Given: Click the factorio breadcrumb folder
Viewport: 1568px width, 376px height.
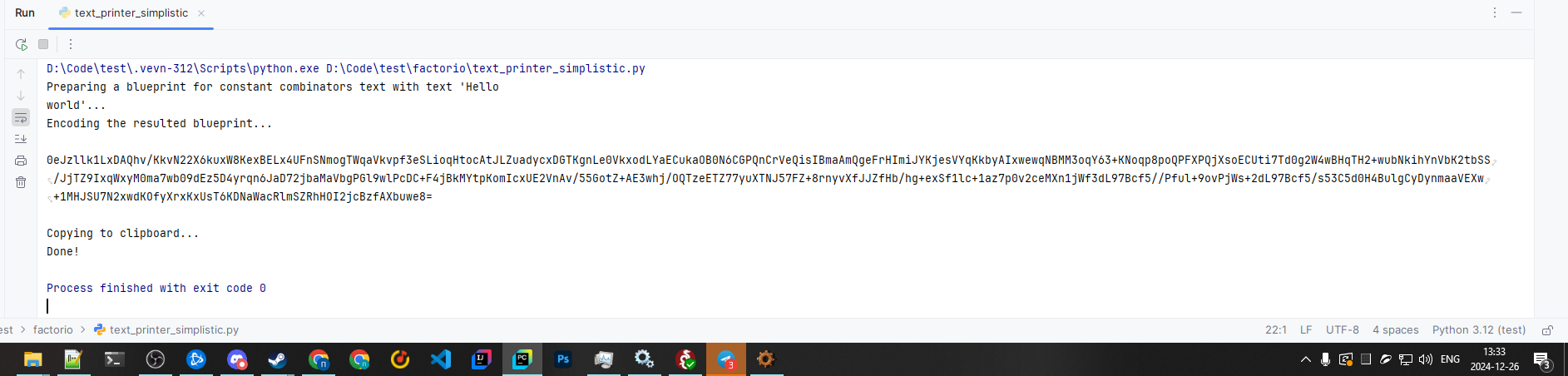Looking at the screenshot, I should tap(53, 330).
